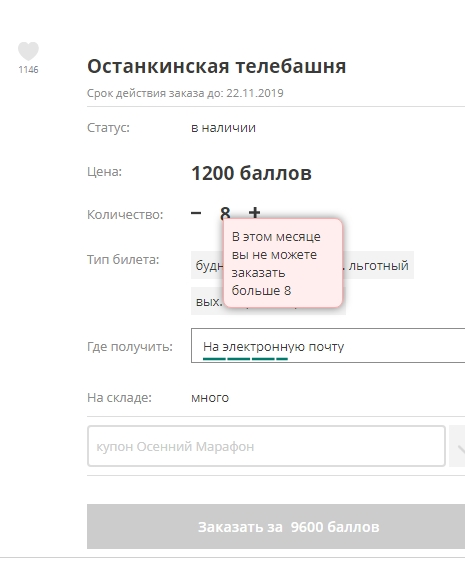The height and width of the screenshot is (566, 465).
Task: Click the monthly limit warning tooltip
Action: point(283,263)
